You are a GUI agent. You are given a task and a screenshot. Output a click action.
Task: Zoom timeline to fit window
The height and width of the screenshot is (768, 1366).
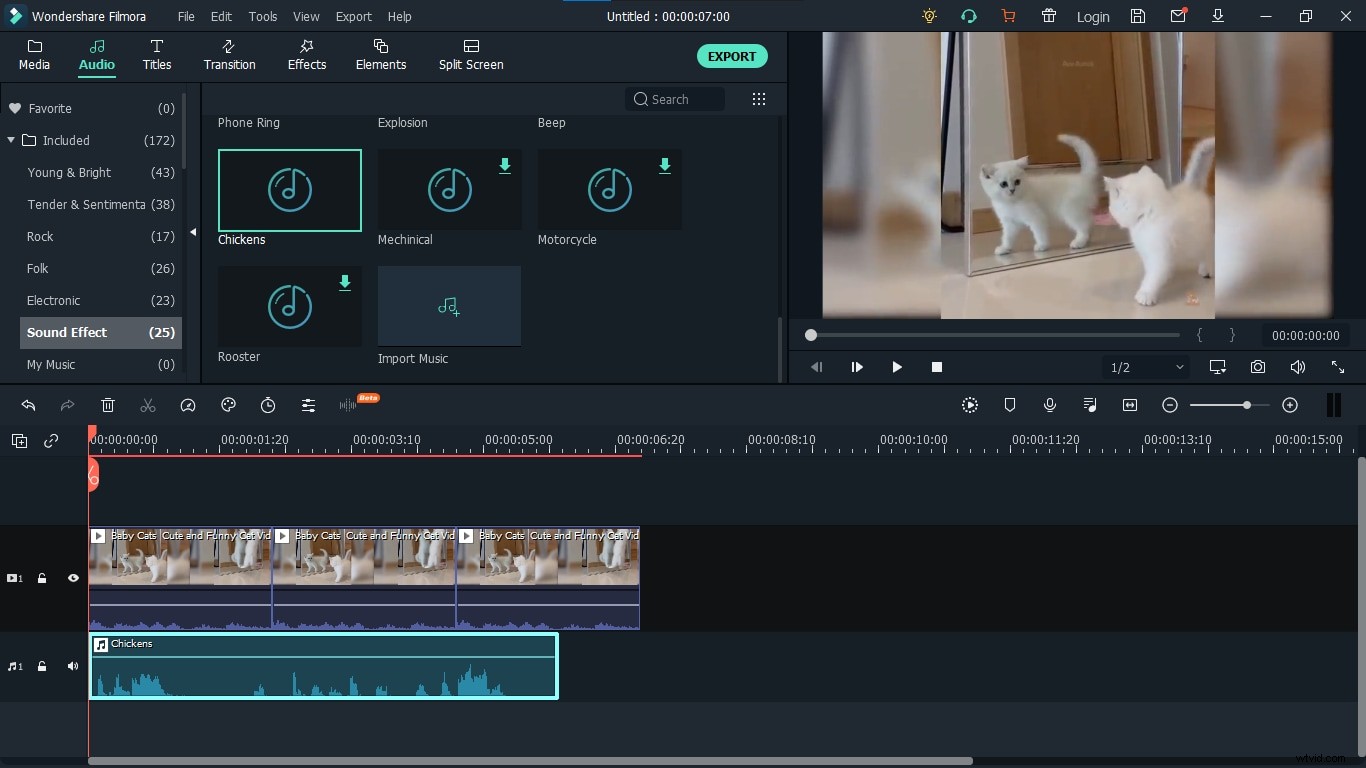(1130, 405)
